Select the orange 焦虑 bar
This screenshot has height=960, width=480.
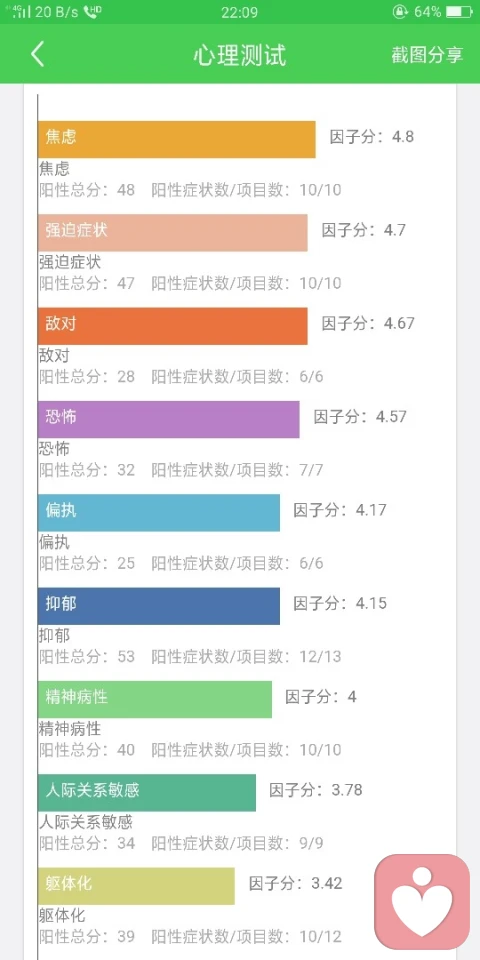click(x=177, y=140)
